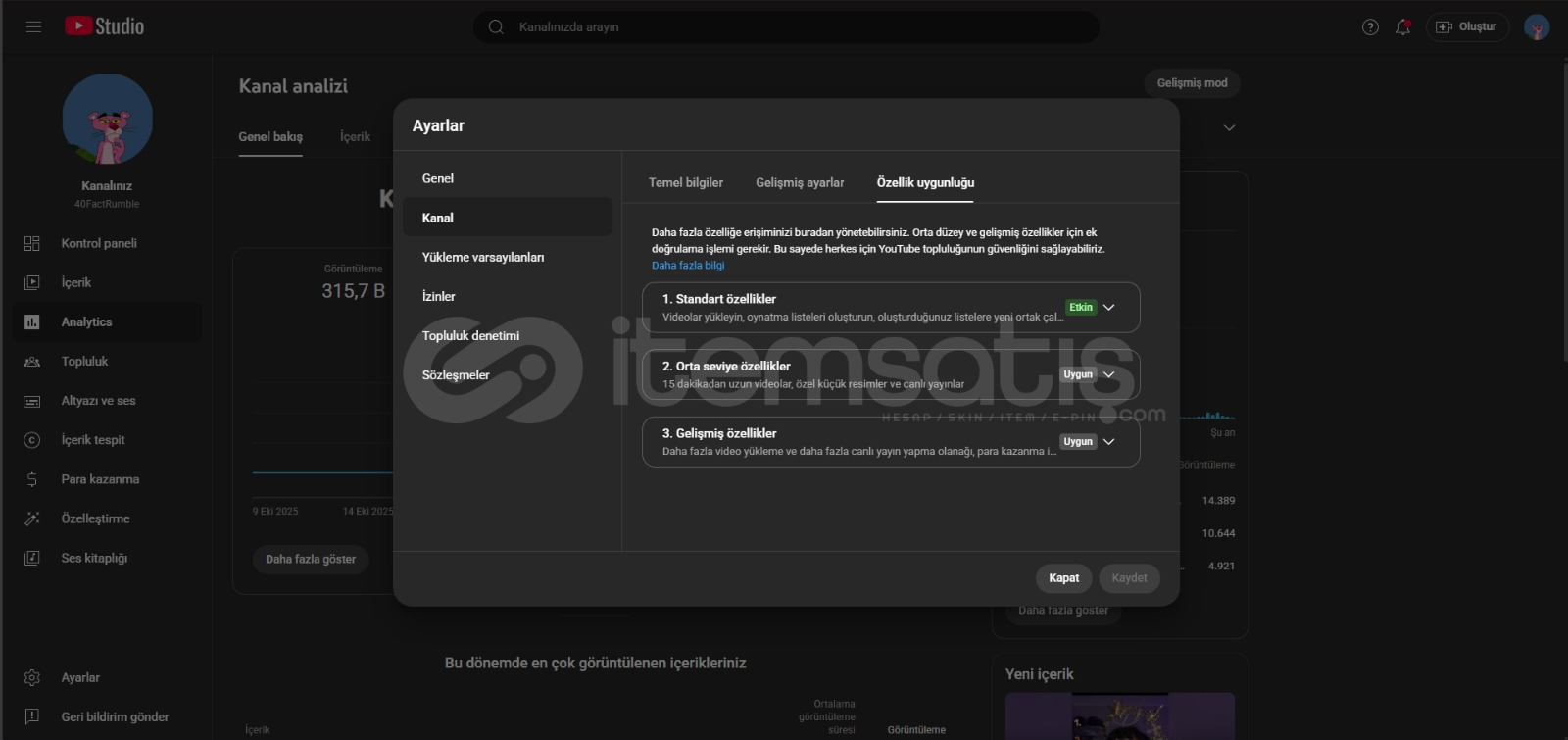Viewport: 1568px width, 740px height.
Task: Open İçerik tespit from the sidebar
Action: tap(93, 440)
